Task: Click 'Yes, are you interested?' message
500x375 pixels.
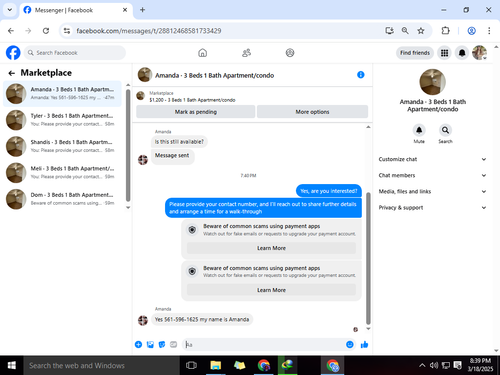Action: tap(329, 191)
